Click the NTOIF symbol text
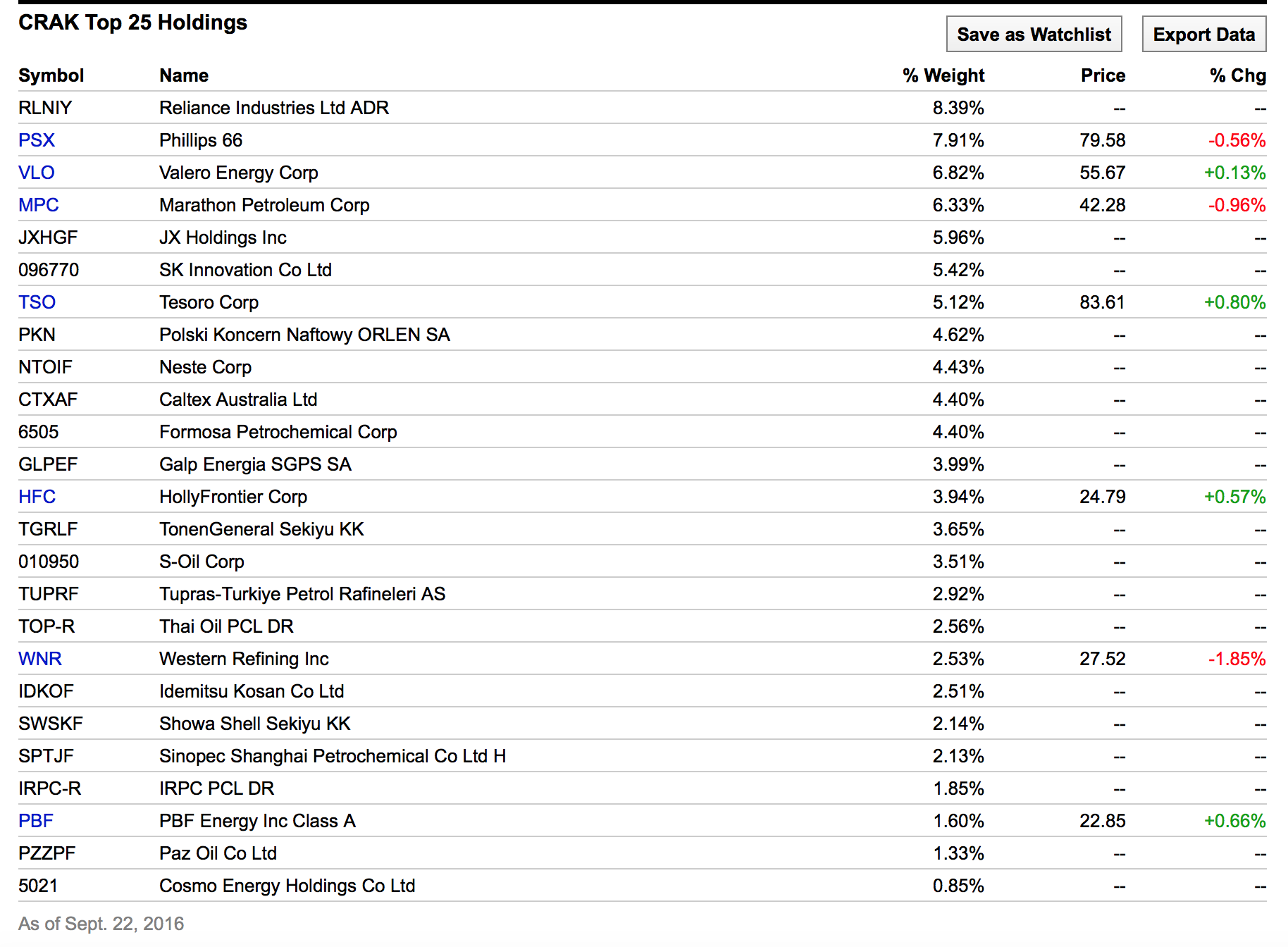Viewport: 1288px width, 947px height. click(x=45, y=367)
